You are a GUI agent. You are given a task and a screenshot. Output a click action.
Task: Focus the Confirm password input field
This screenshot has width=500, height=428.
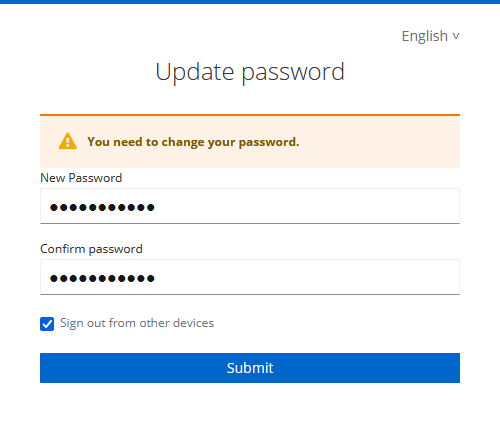tap(250, 277)
